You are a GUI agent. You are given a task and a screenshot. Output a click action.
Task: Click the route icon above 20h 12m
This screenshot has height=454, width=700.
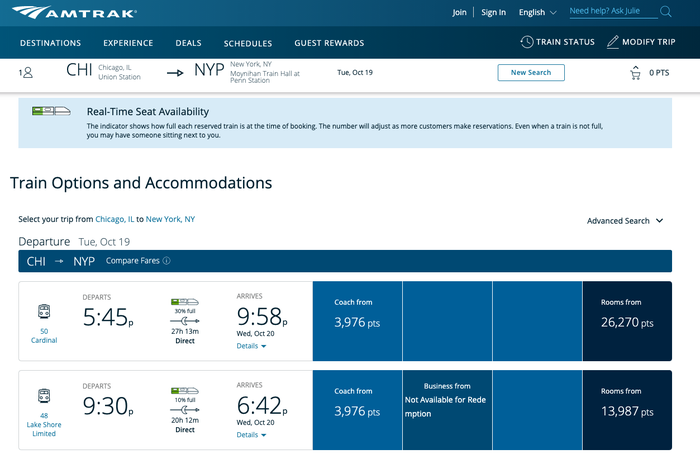point(185,410)
